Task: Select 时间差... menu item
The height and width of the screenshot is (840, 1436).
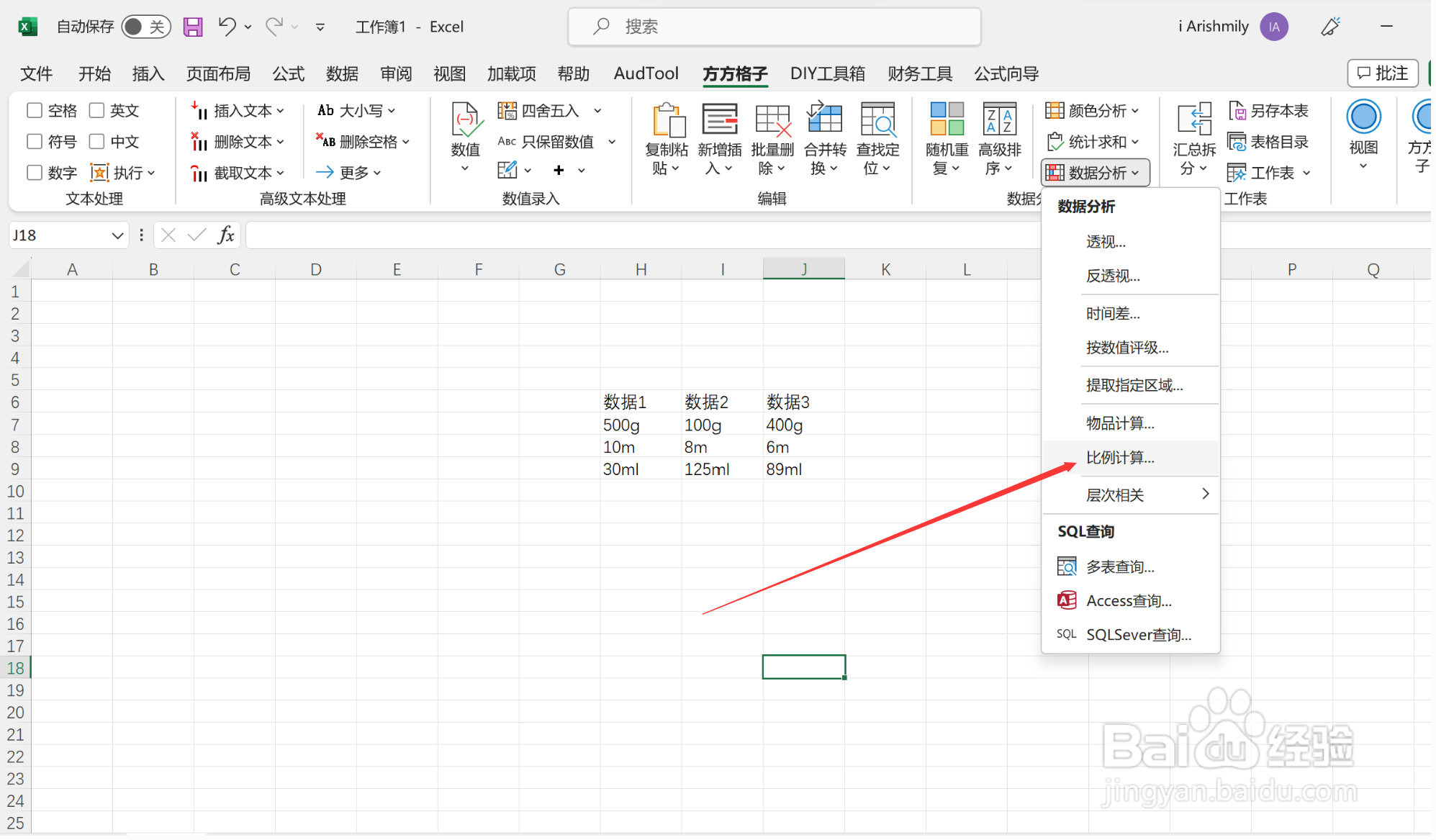Action: (x=1130, y=314)
